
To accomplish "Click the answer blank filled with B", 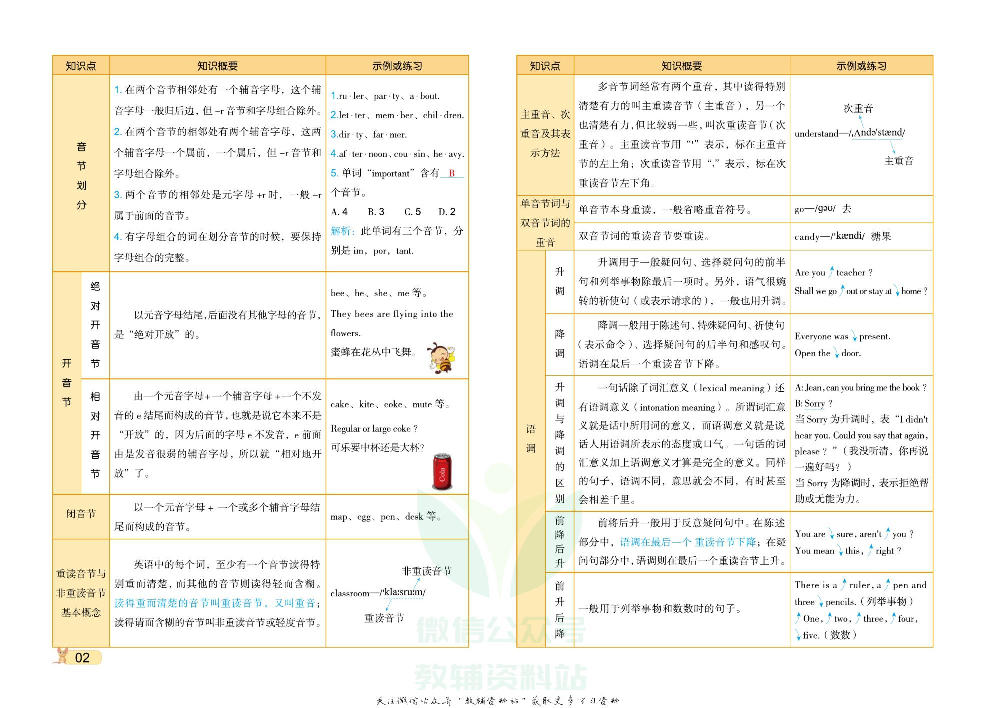I will (451, 173).
